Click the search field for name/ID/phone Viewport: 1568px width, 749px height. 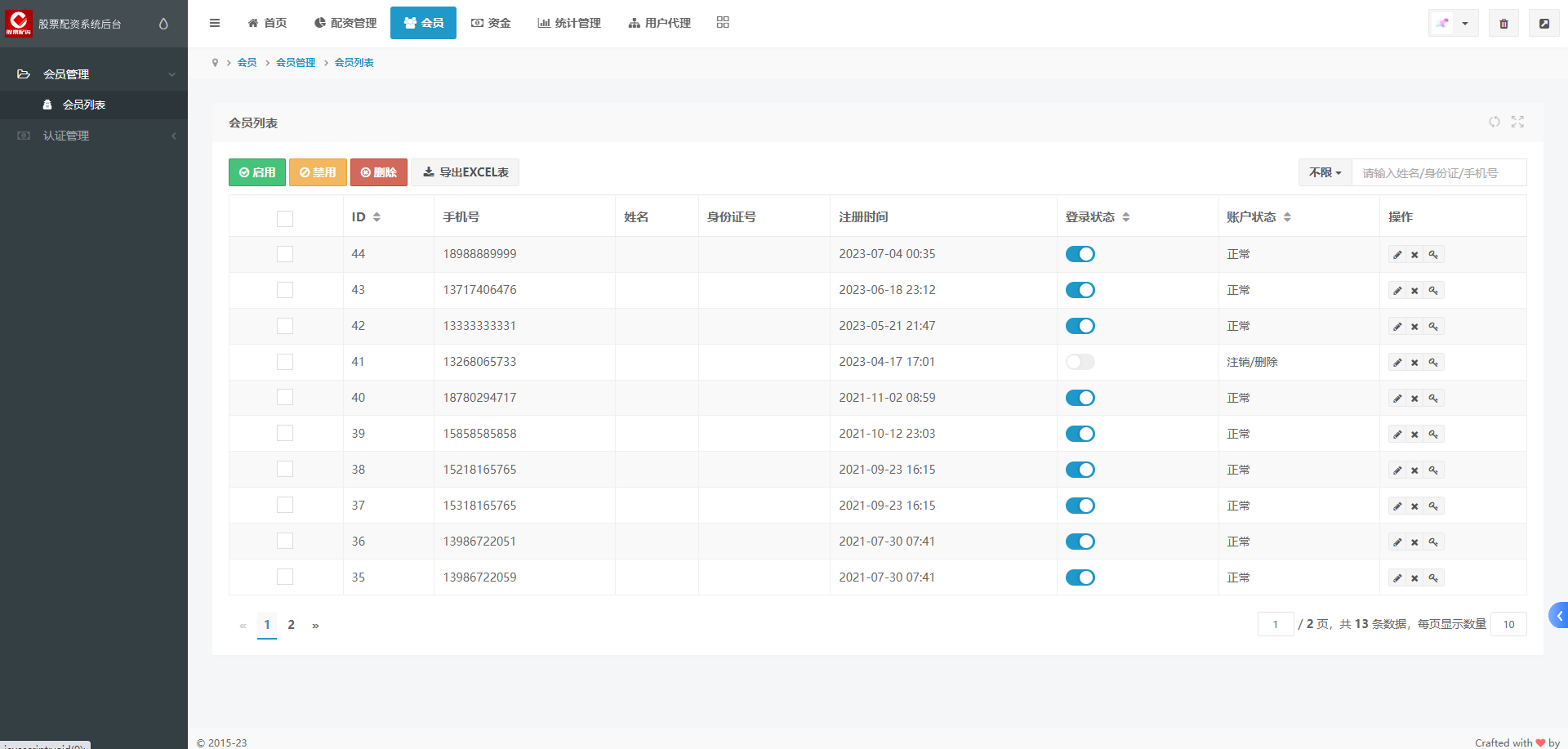1438,173
